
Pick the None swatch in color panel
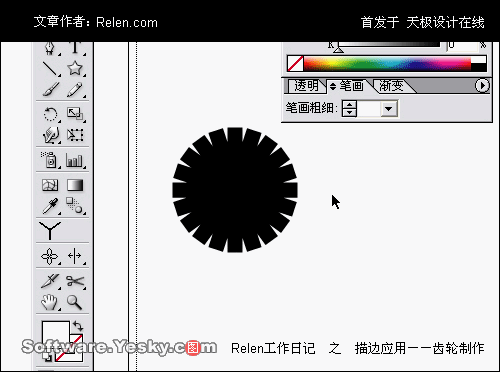click(295, 64)
